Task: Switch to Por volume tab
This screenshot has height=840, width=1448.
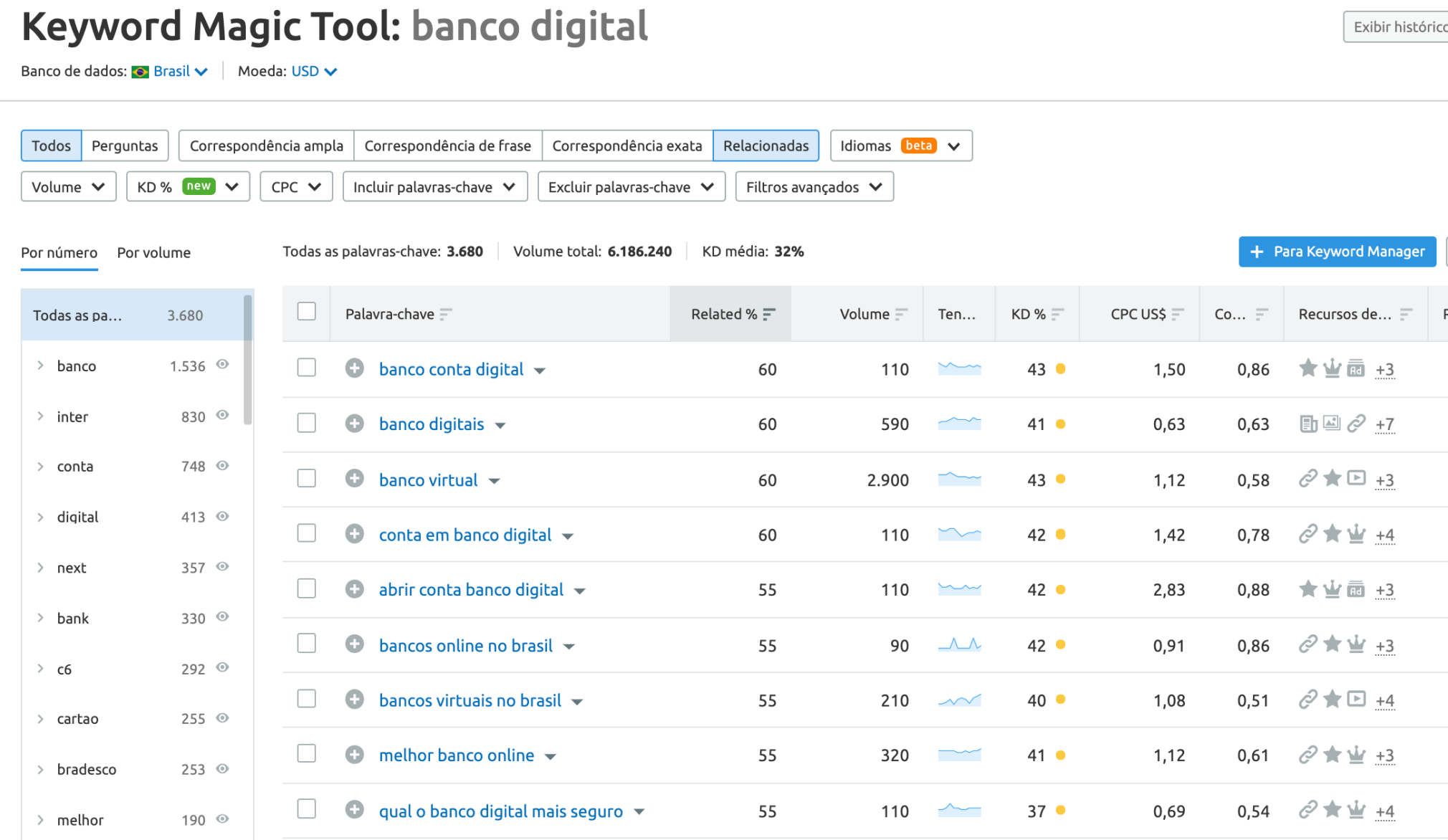Action: pos(153,252)
